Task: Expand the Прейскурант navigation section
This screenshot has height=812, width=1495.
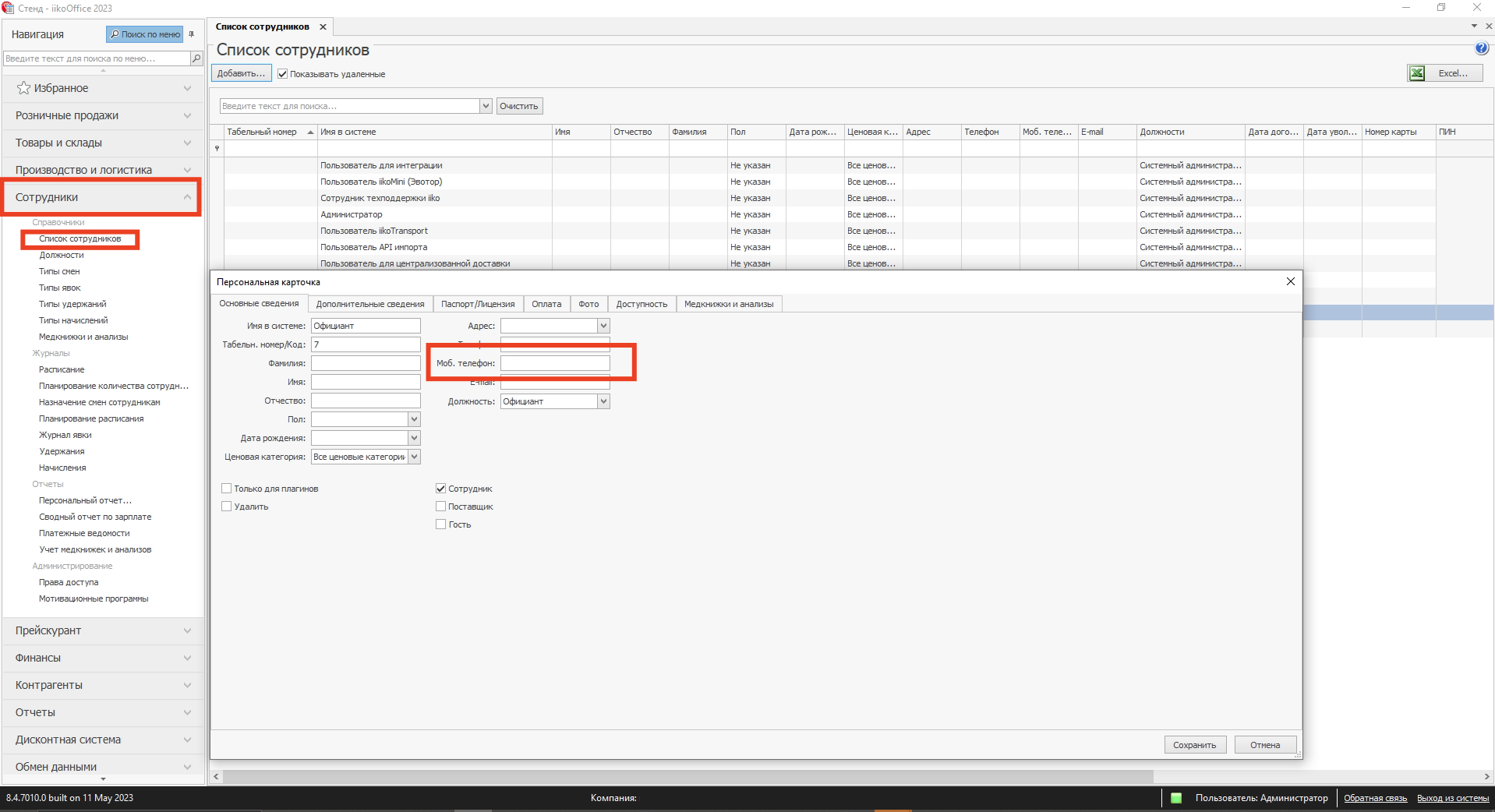Action: [x=101, y=630]
